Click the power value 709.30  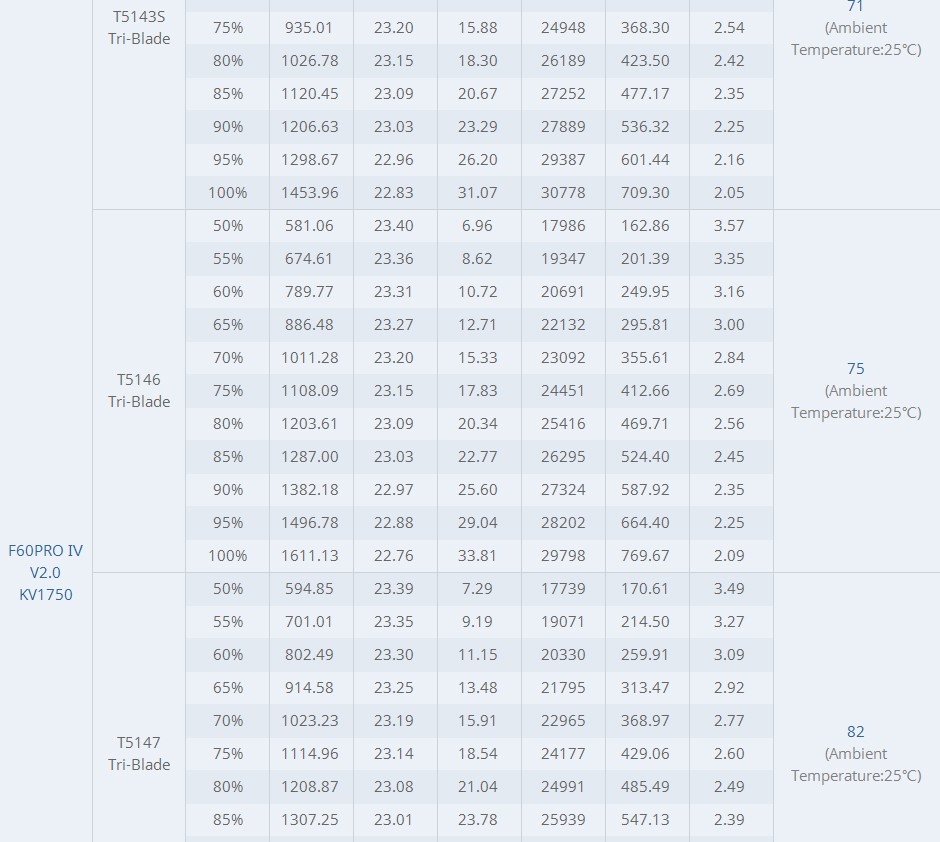pos(645,192)
